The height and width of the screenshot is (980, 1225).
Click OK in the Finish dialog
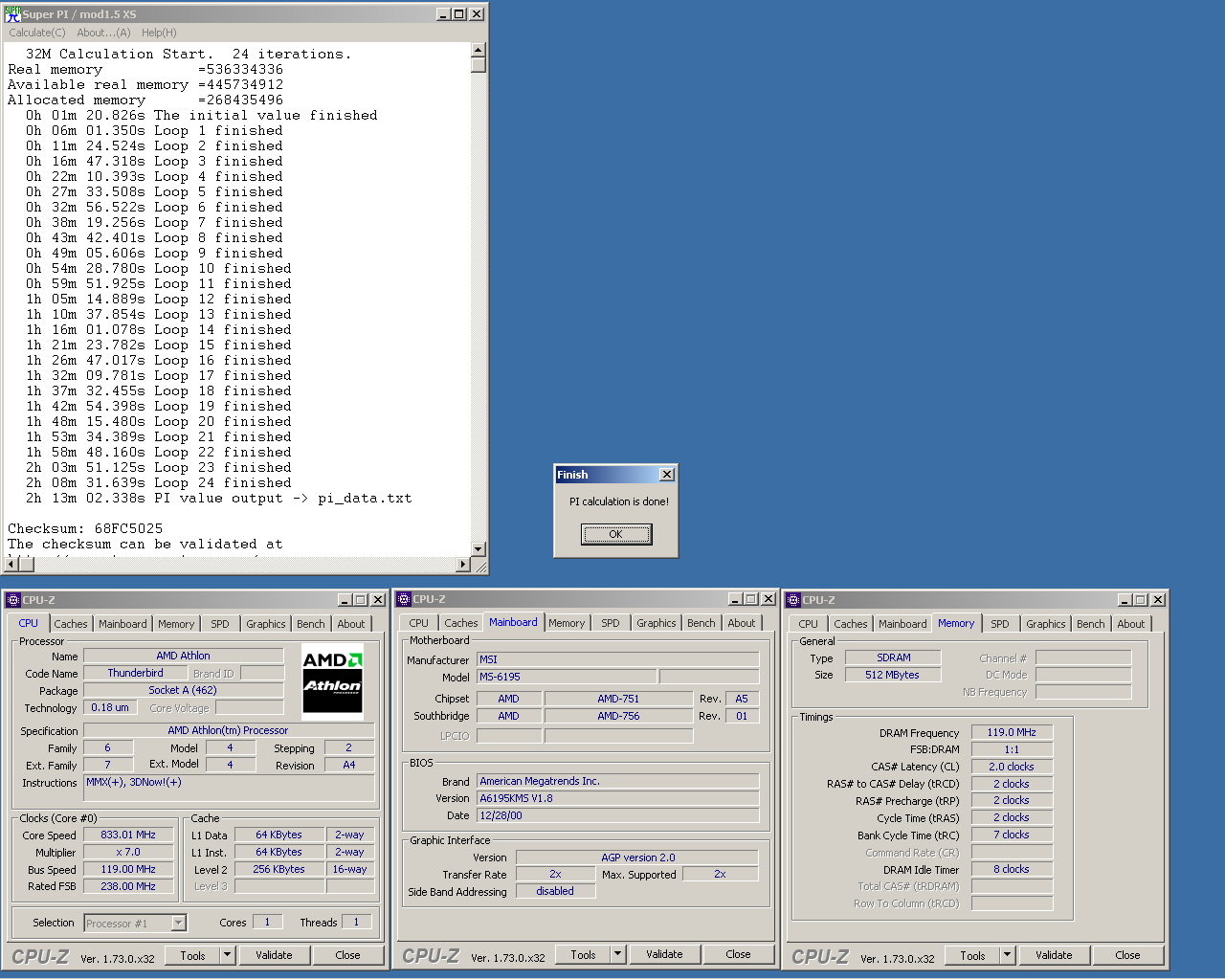pyautogui.click(x=616, y=534)
